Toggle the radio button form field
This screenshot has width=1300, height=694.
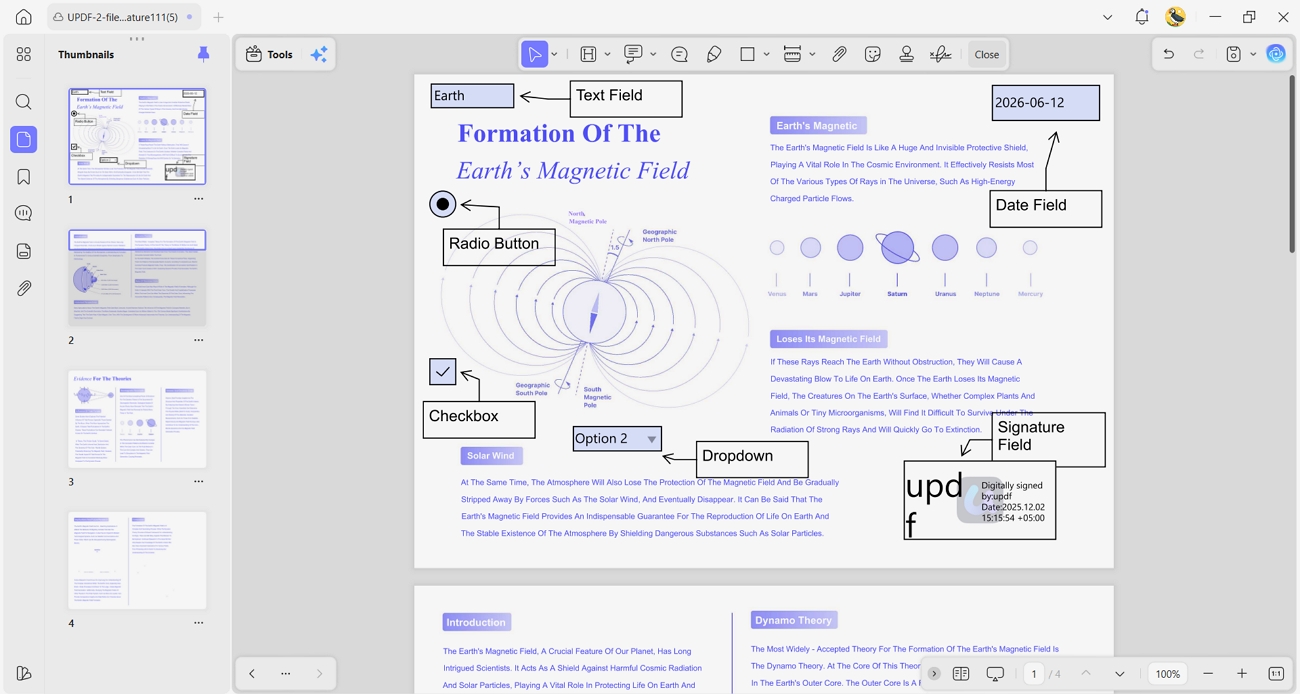(x=442, y=204)
